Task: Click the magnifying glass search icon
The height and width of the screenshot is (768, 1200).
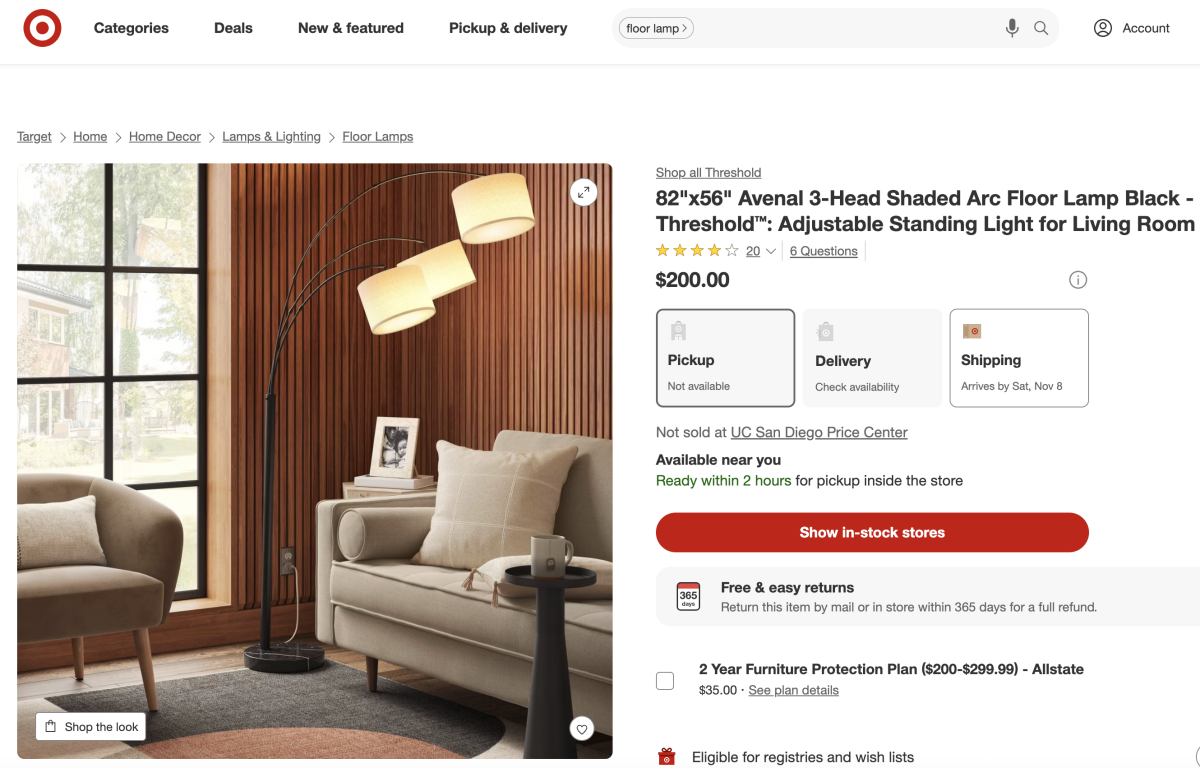Action: tap(1041, 28)
